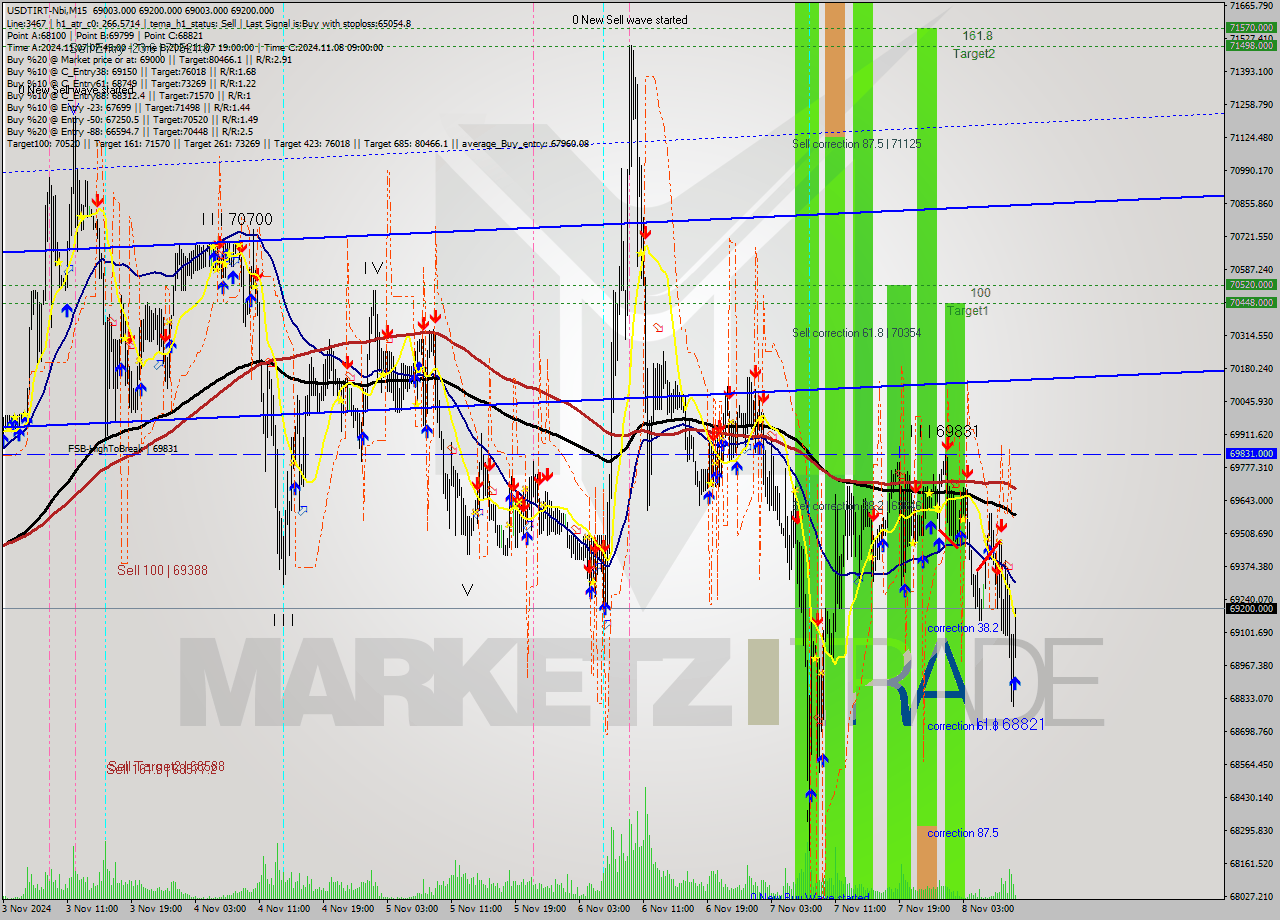Select the '5 Nov 19:00' time axis label
Image resolution: width=1280 pixels, height=920 pixels.
pyautogui.click(x=541, y=909)
